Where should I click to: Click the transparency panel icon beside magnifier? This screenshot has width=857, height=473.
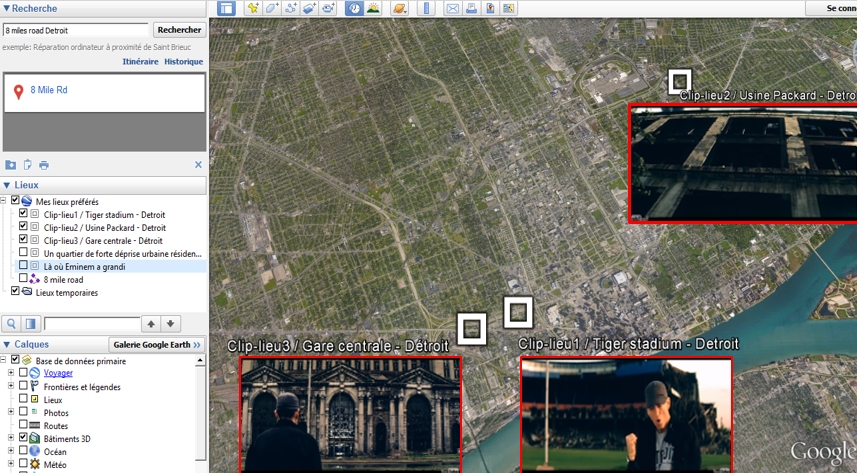coord(31,324)
